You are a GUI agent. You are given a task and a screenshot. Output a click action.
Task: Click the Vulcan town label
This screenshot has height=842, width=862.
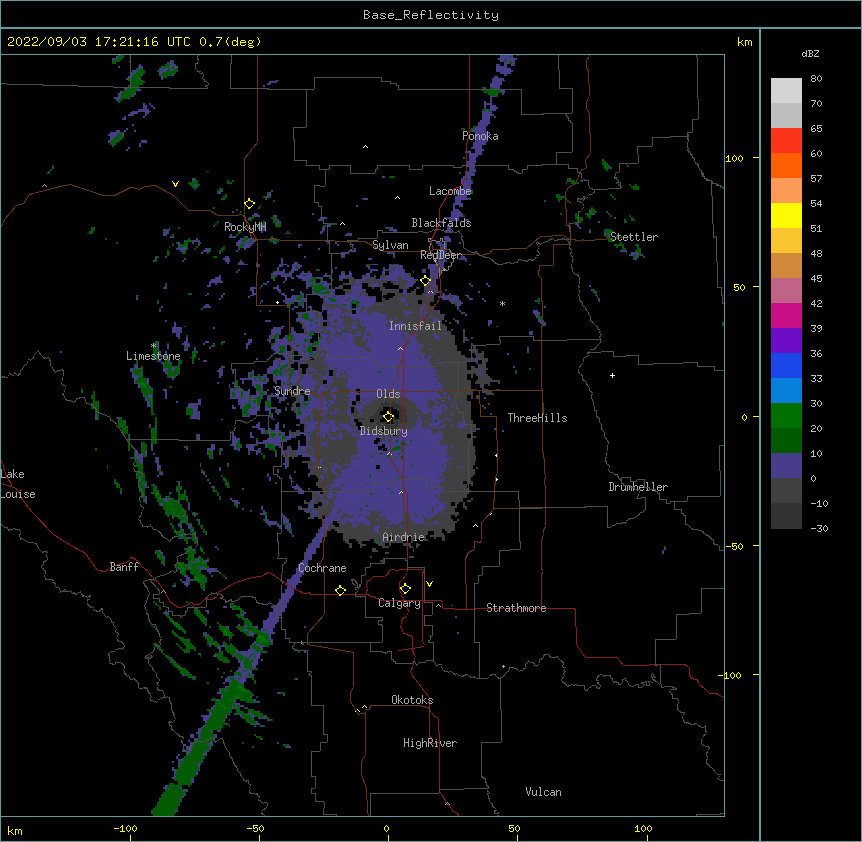tap(543, 792)
